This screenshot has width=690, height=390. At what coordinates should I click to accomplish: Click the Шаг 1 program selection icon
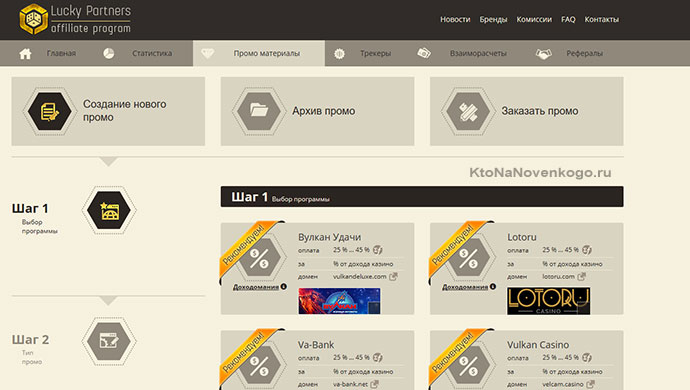pyautogui.click(x=109, y=210)
